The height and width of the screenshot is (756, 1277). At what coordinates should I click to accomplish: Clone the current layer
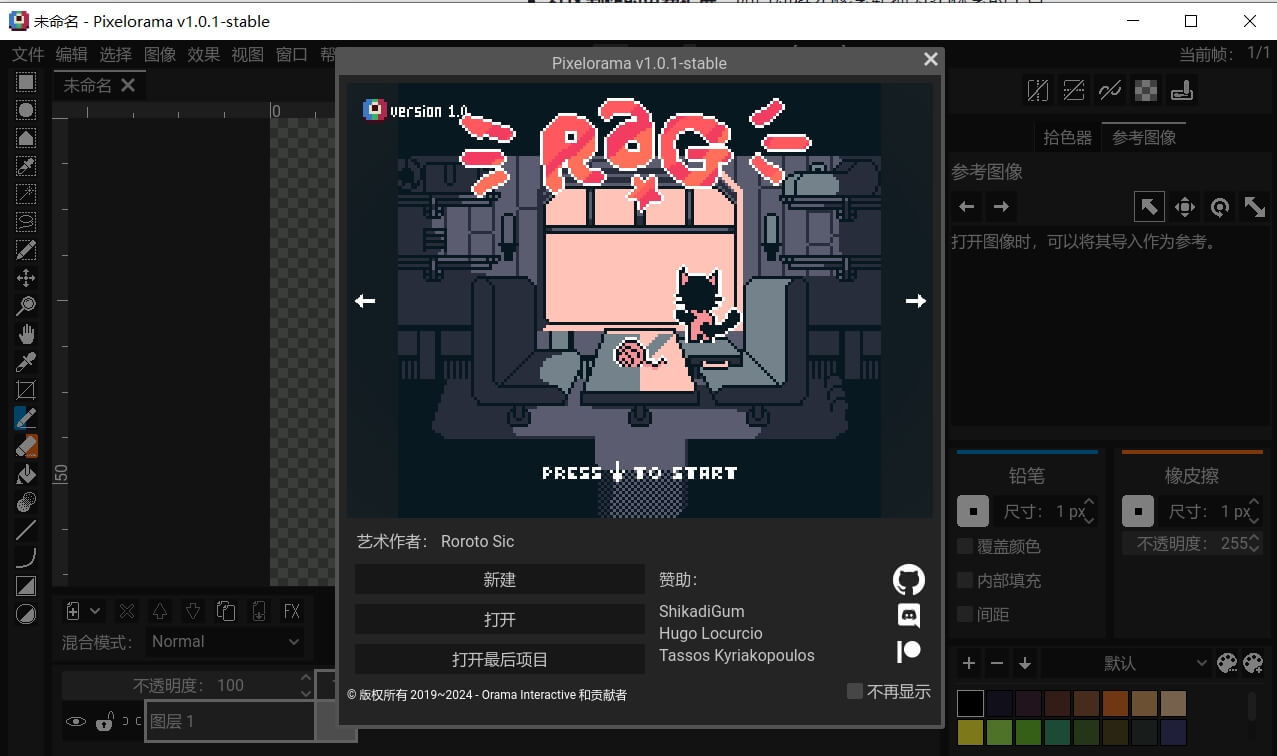coord(226,611)
